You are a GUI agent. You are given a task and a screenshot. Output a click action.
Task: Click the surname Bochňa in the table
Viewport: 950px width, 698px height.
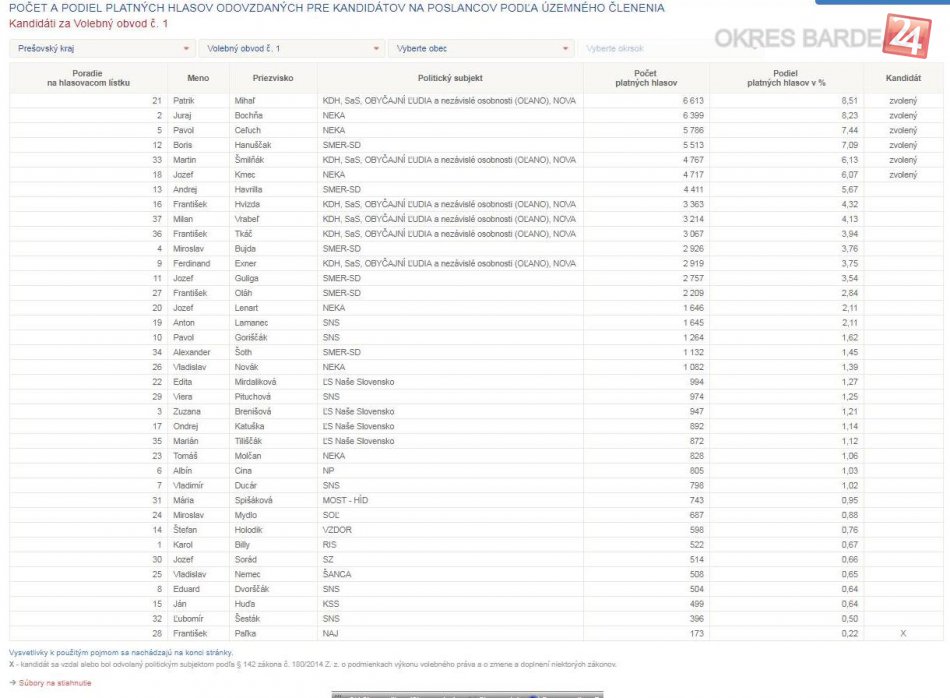click(248, 116)
